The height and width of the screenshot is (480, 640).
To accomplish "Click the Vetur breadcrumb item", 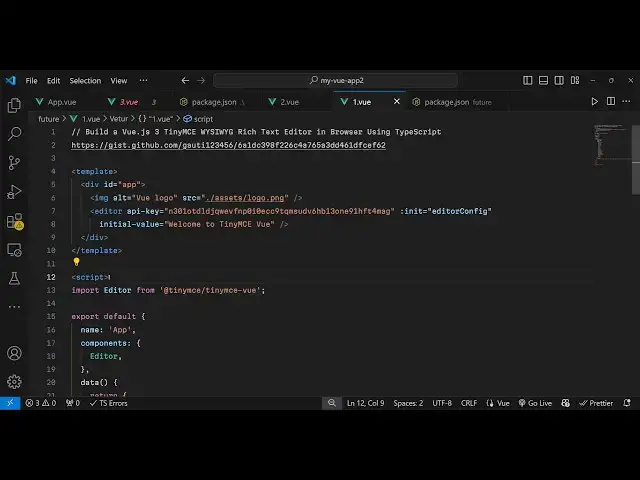I will [119, 119].
